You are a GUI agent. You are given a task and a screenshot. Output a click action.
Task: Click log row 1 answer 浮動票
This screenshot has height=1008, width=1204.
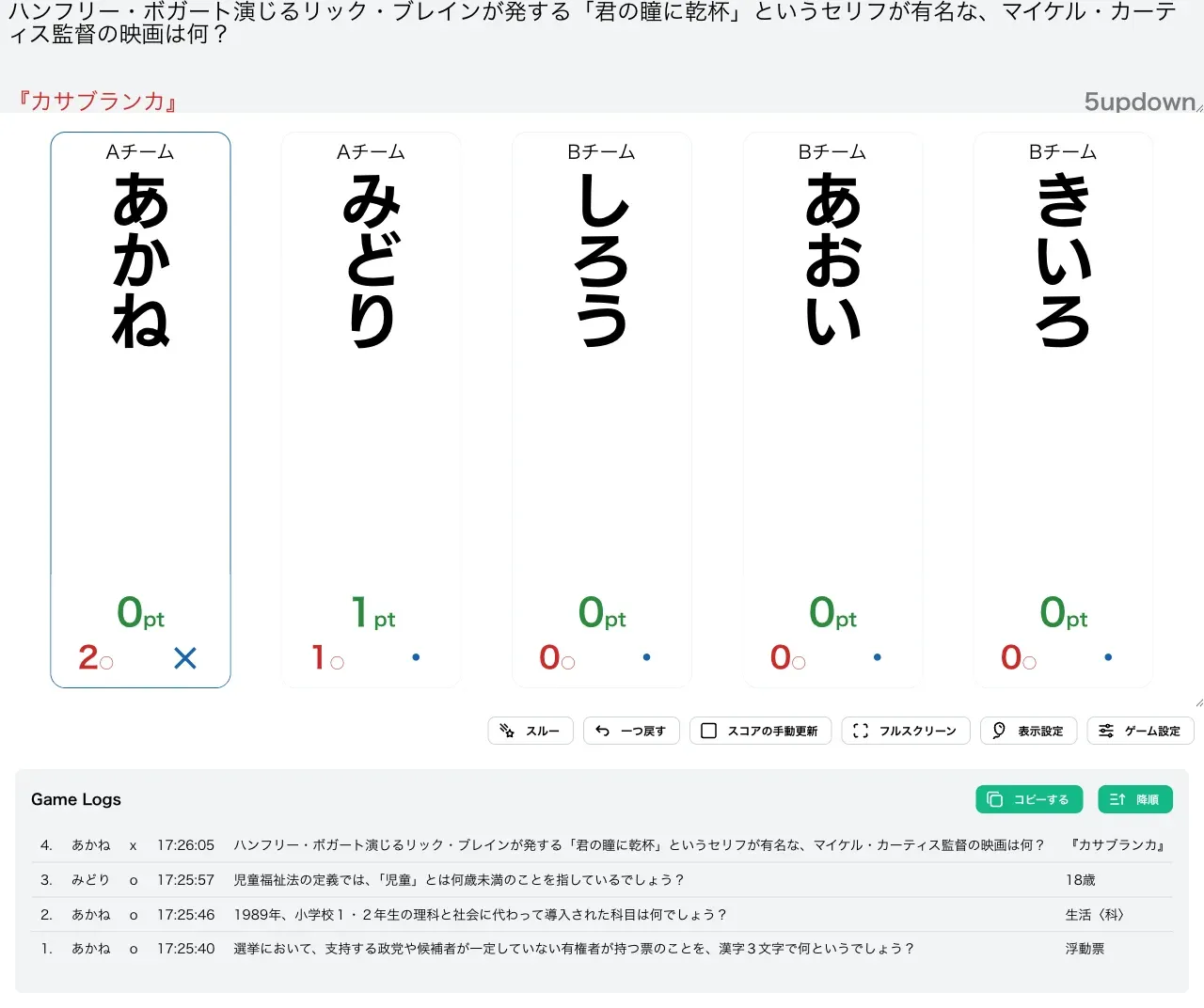[1085, 949]
